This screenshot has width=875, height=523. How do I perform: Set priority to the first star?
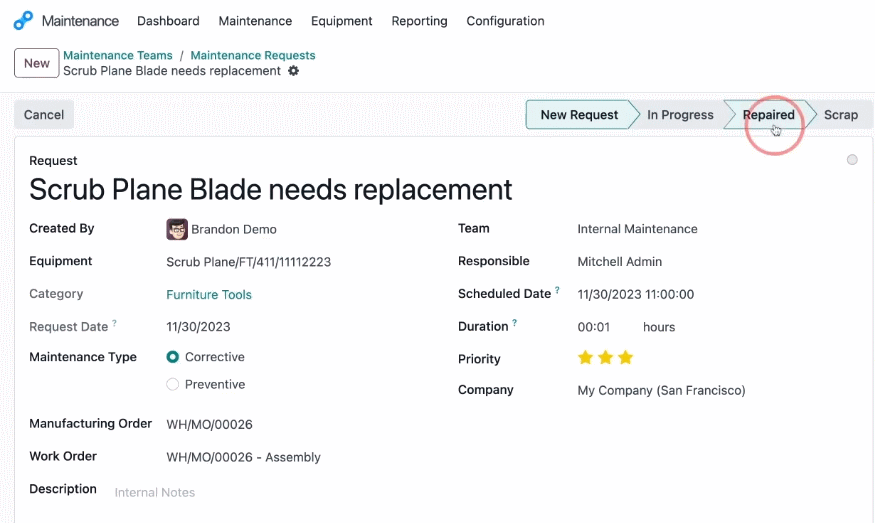coord(585,357)
